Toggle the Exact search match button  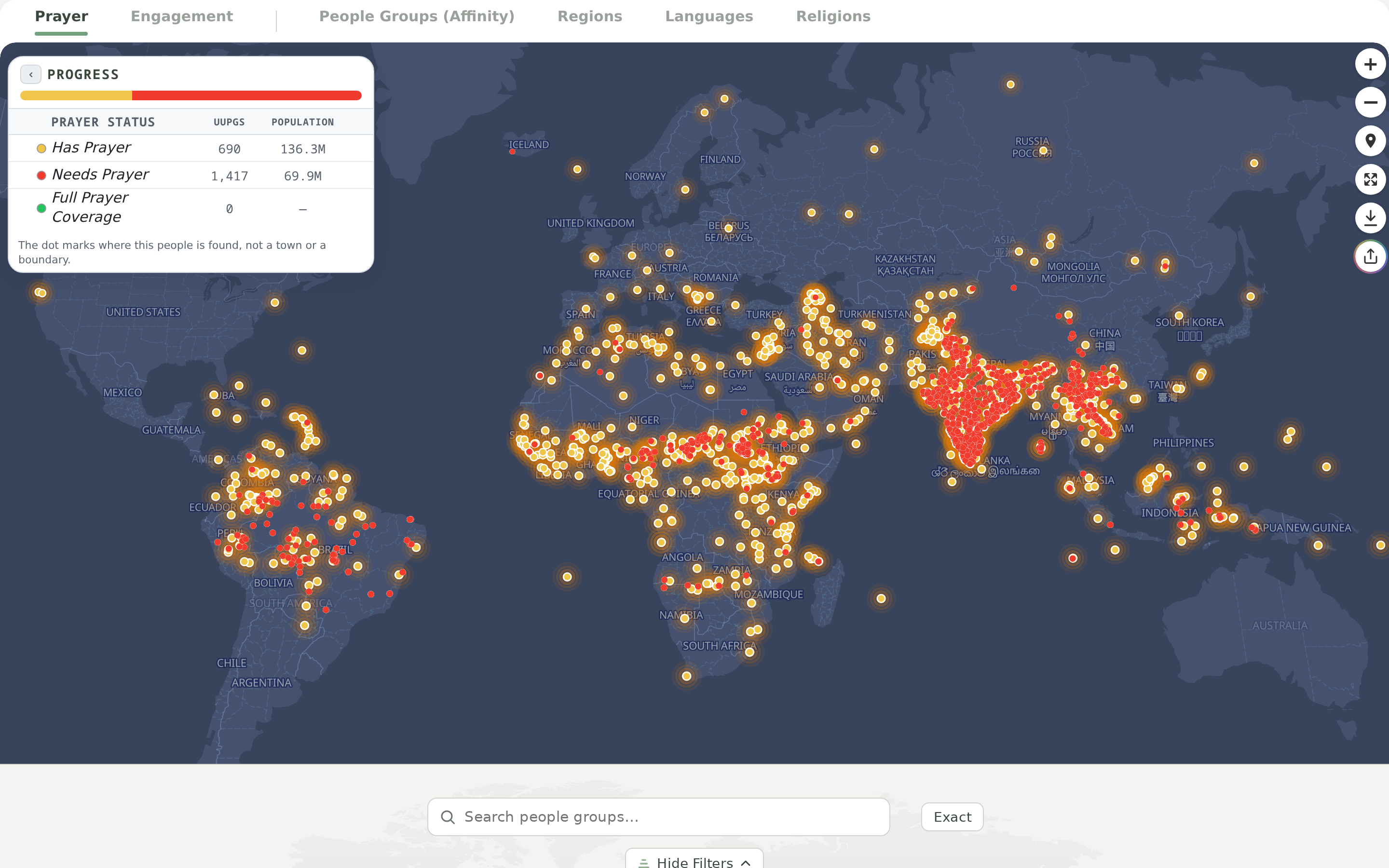click(952, 817)
